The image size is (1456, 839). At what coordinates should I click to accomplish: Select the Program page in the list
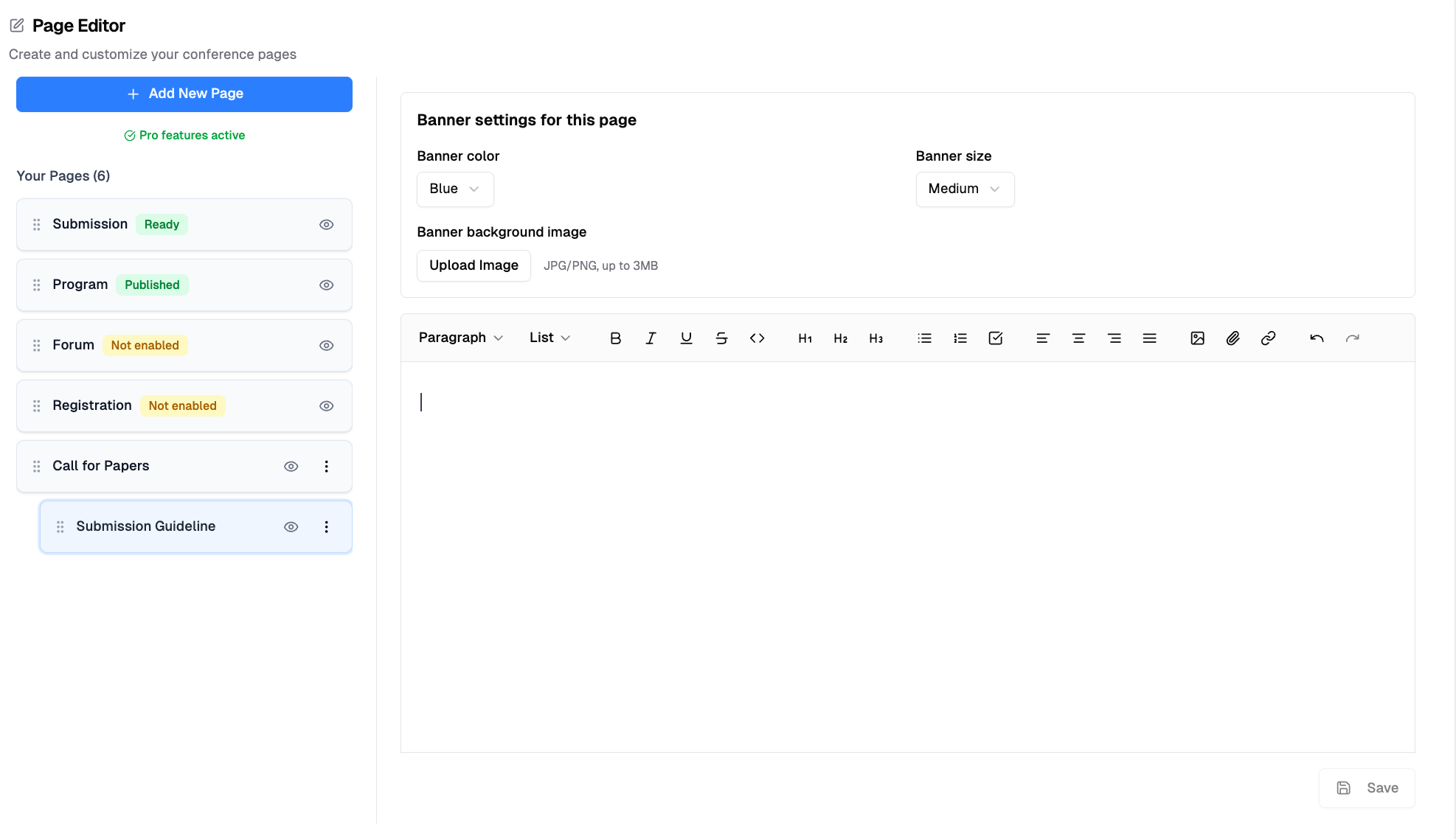(80, 285)
